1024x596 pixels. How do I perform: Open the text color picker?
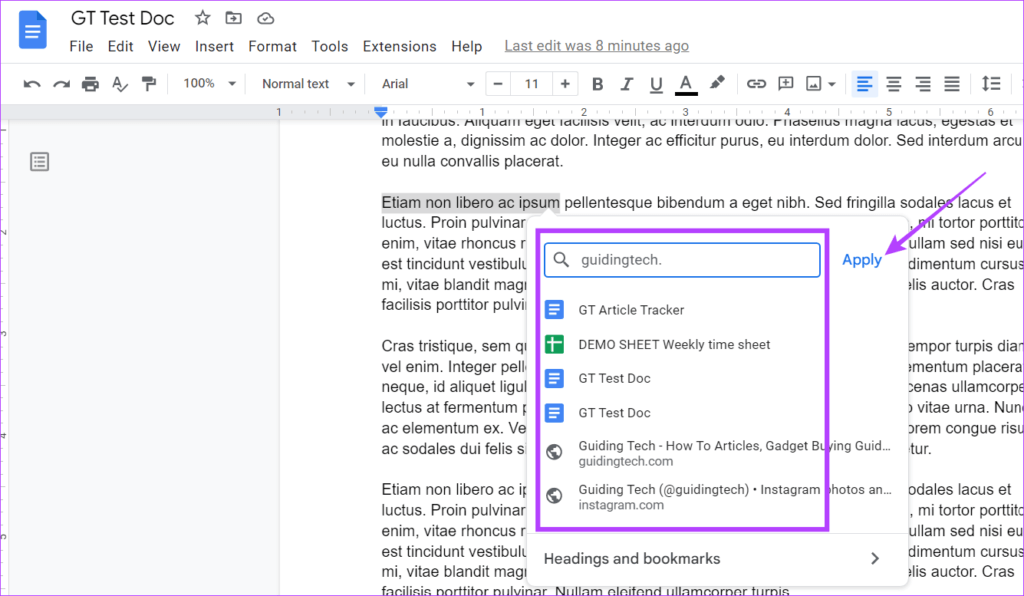tap(685, 84)
